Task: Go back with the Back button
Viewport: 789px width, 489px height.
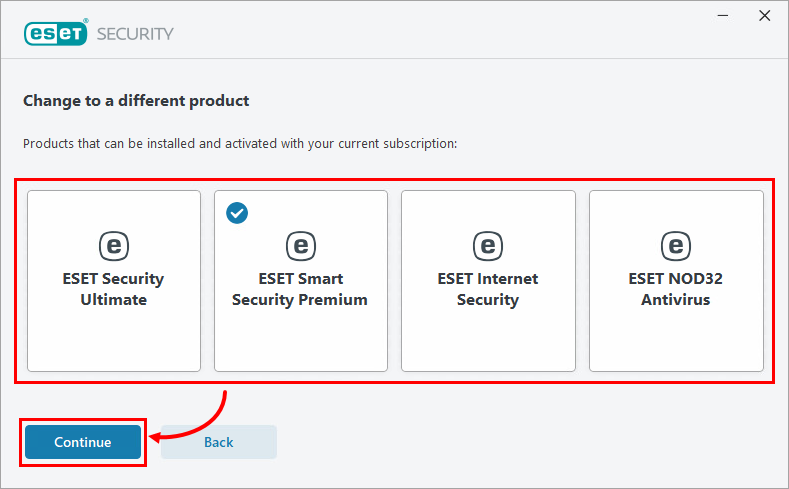Action: click(218, 442)
